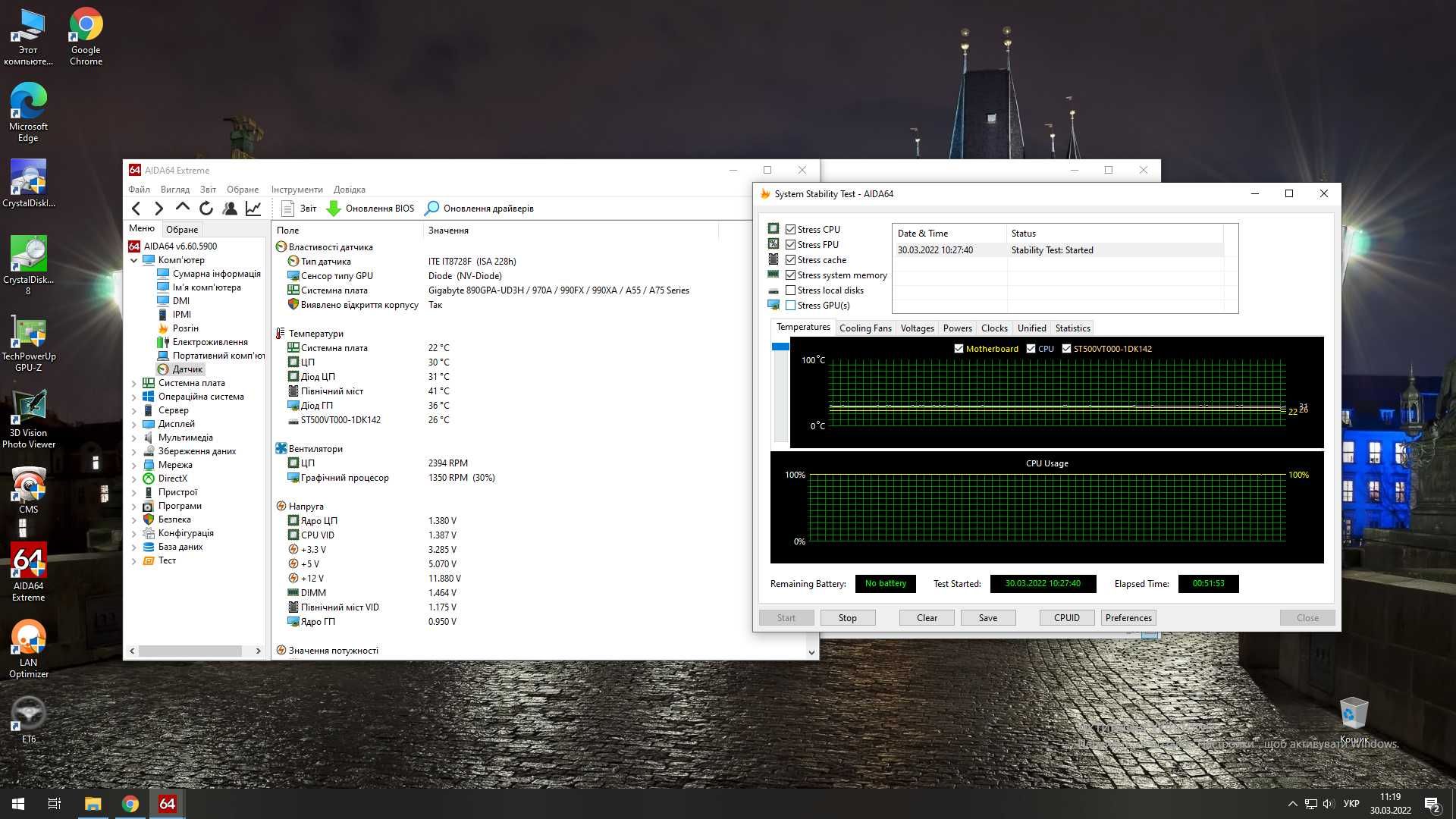Expand Системна плата tree node

134,383
